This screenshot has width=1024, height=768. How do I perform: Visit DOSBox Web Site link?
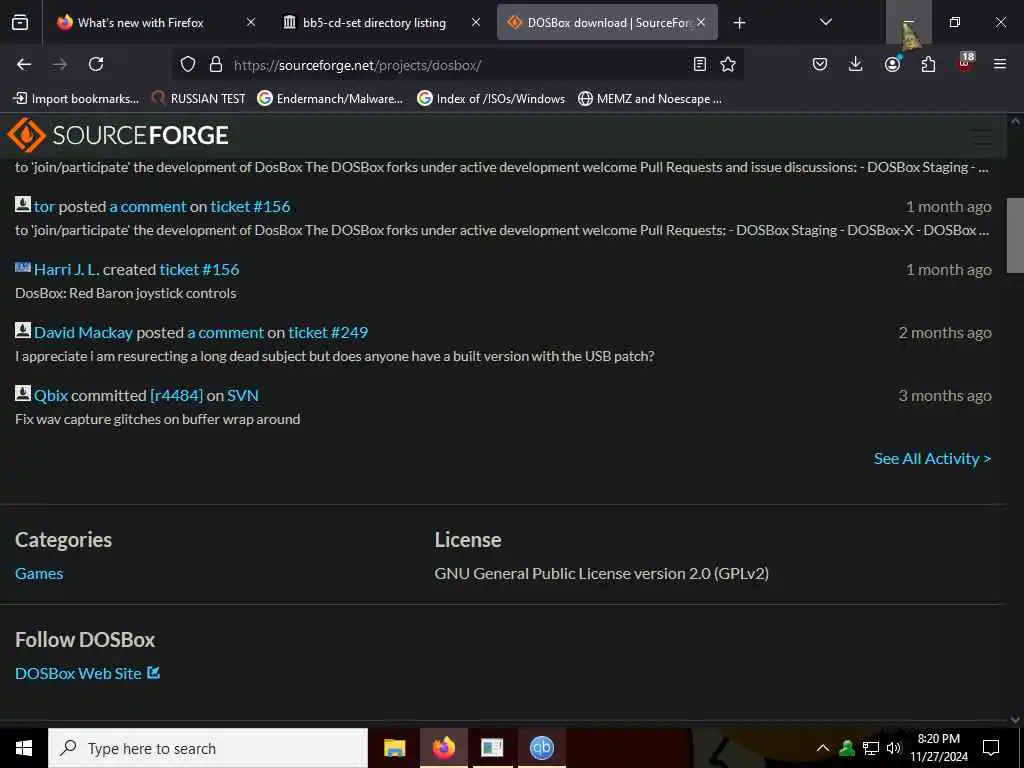78,673
